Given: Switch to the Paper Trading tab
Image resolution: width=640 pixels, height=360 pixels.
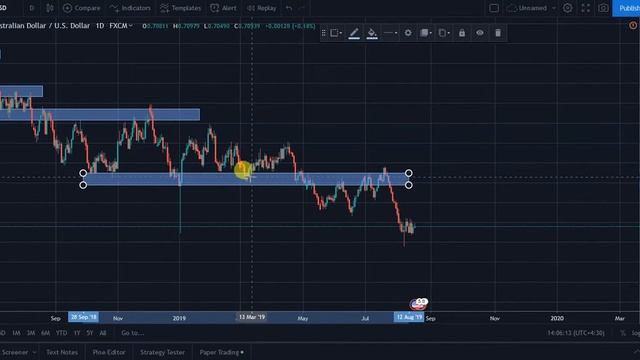Looking at the screenshot, I should (x=222, y=352).
